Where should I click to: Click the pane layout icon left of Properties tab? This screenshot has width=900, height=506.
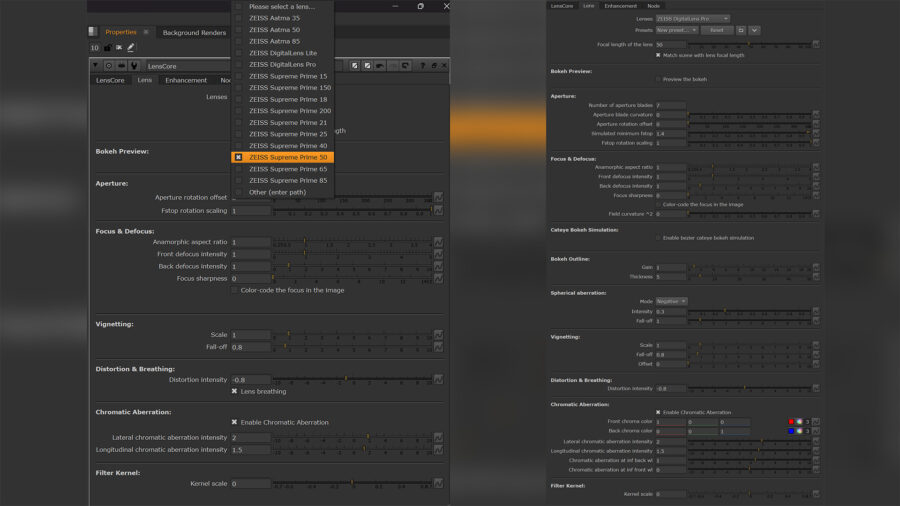(93, 32)
